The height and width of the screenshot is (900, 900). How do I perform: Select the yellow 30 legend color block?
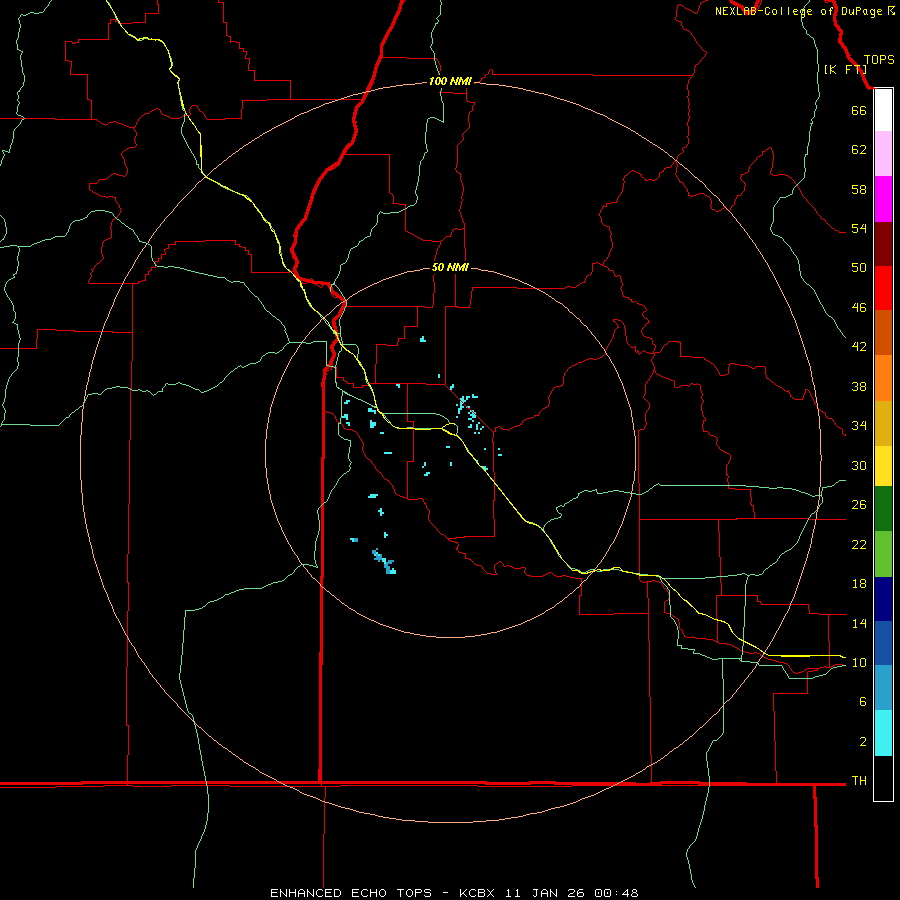(x=883, y=465)
